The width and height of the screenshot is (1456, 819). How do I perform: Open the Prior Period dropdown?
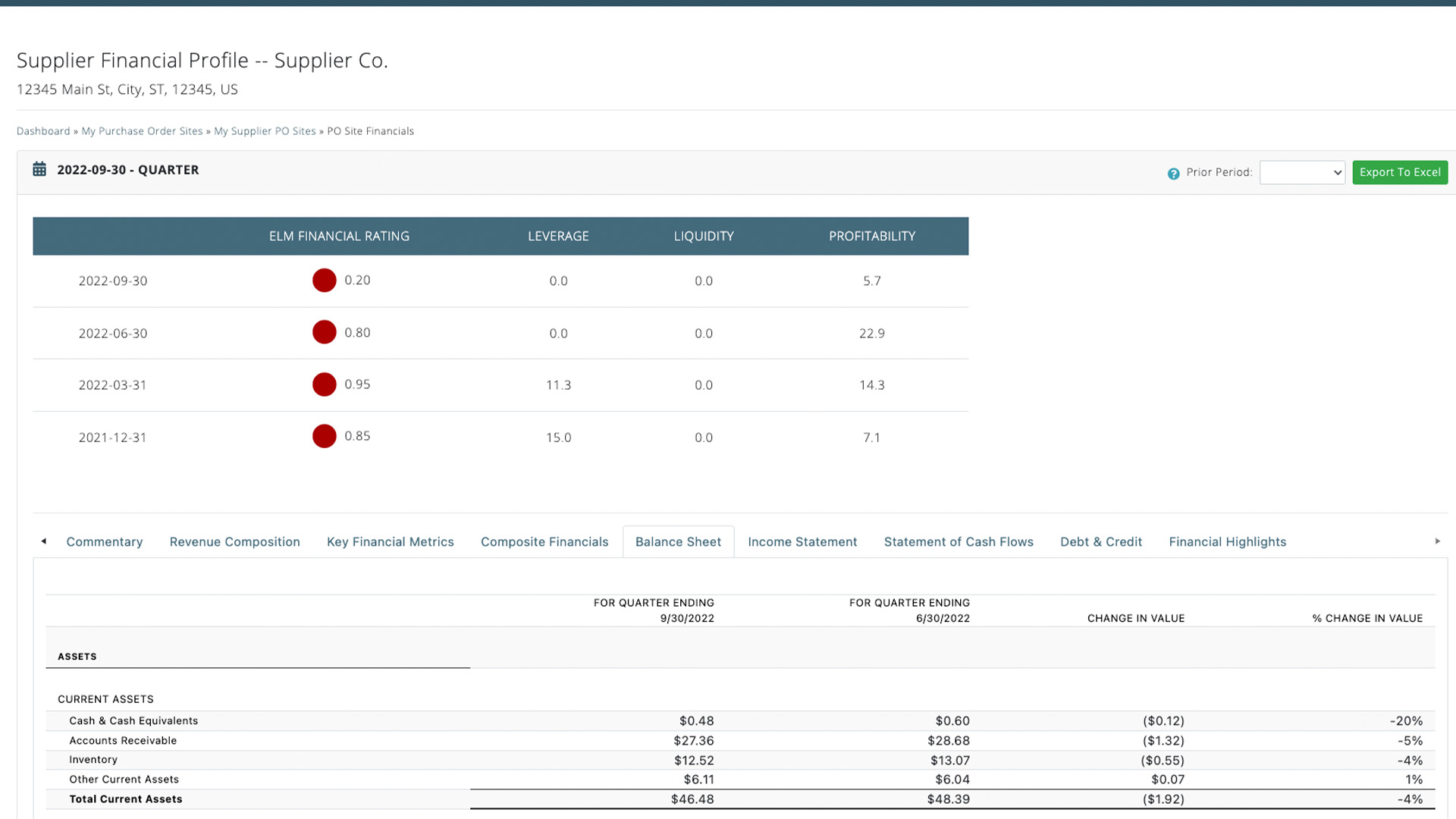pyautogui.click(x=1301, y=173)
